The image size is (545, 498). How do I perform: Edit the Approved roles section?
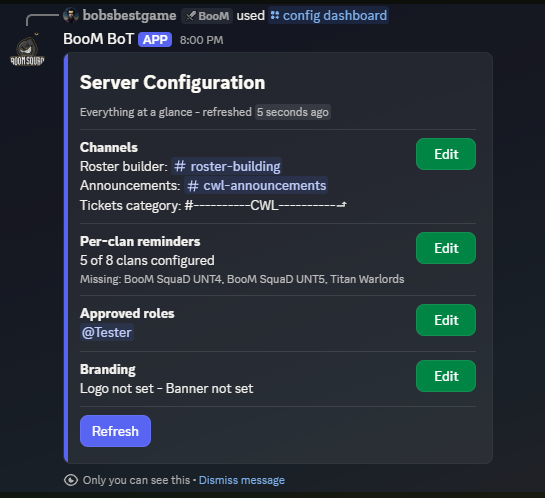[446, 320]
